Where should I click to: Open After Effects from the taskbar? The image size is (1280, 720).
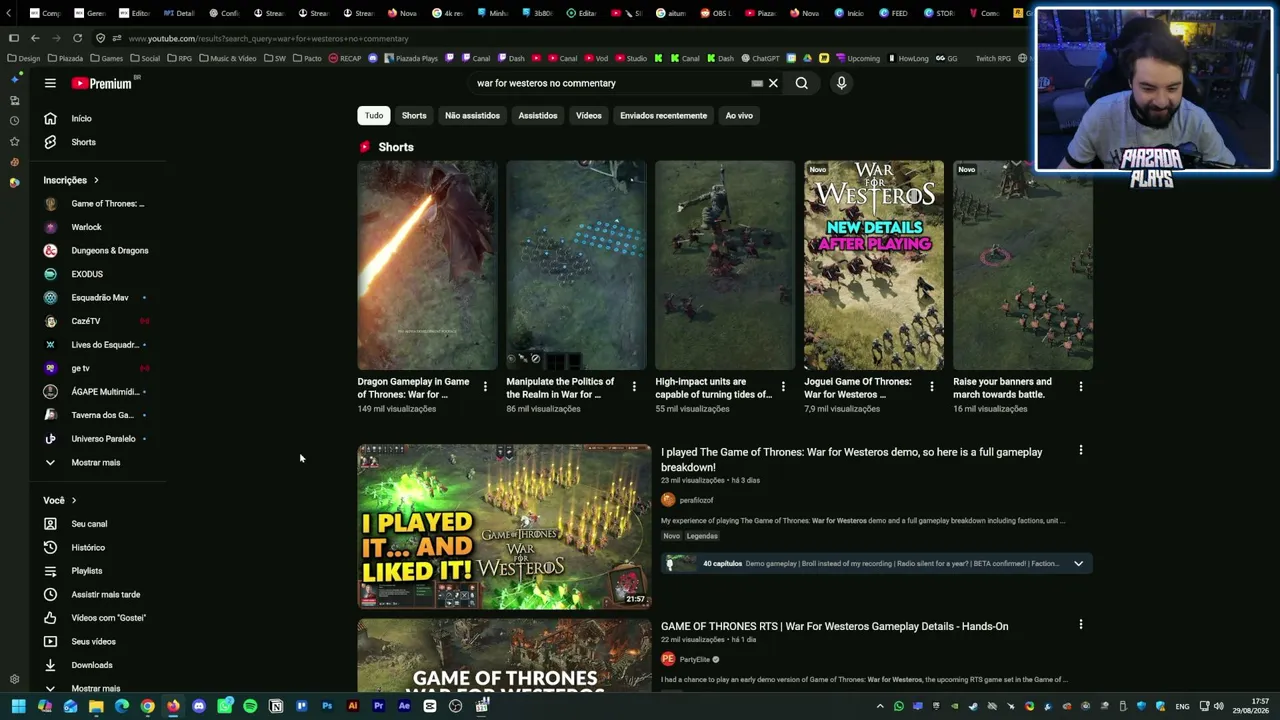404,706
